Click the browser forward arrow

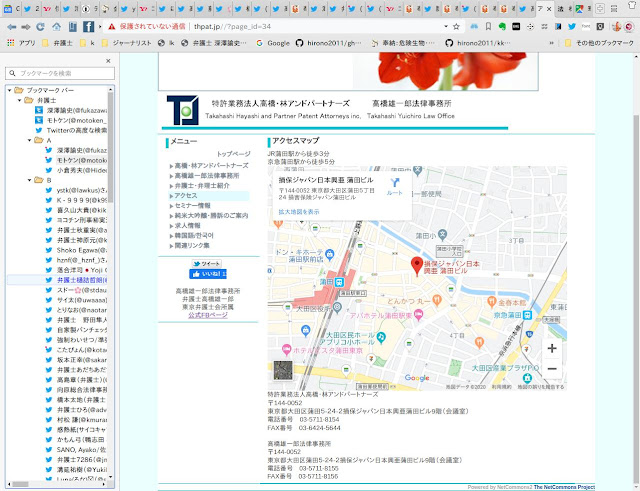(26, 27)
